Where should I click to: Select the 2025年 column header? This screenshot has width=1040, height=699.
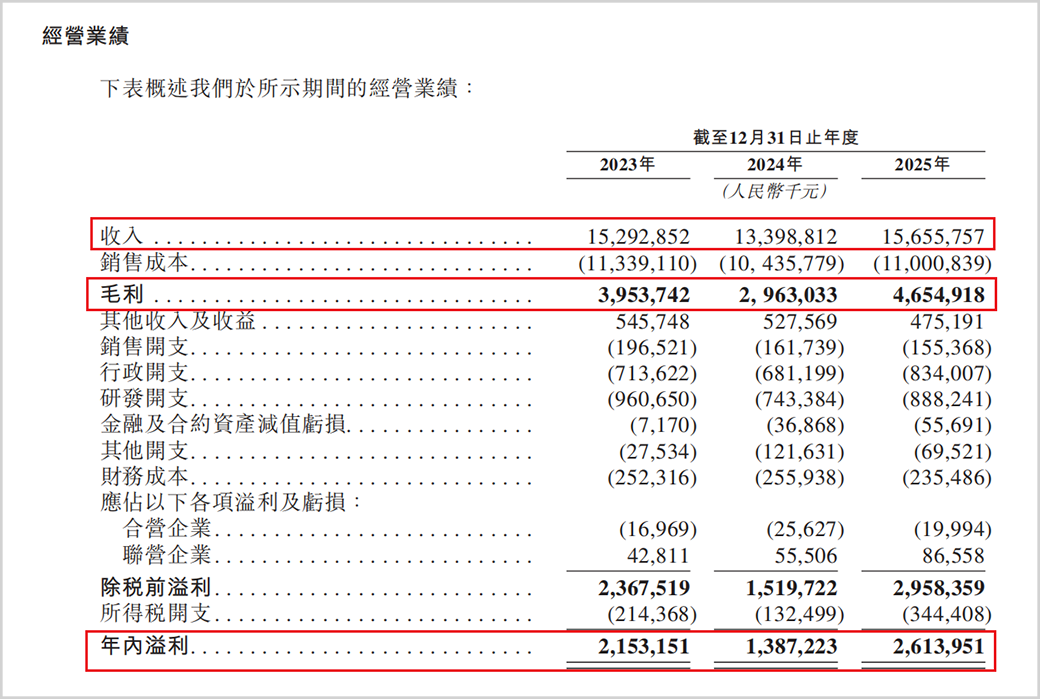pyautogui.click(x=922, y=165)
